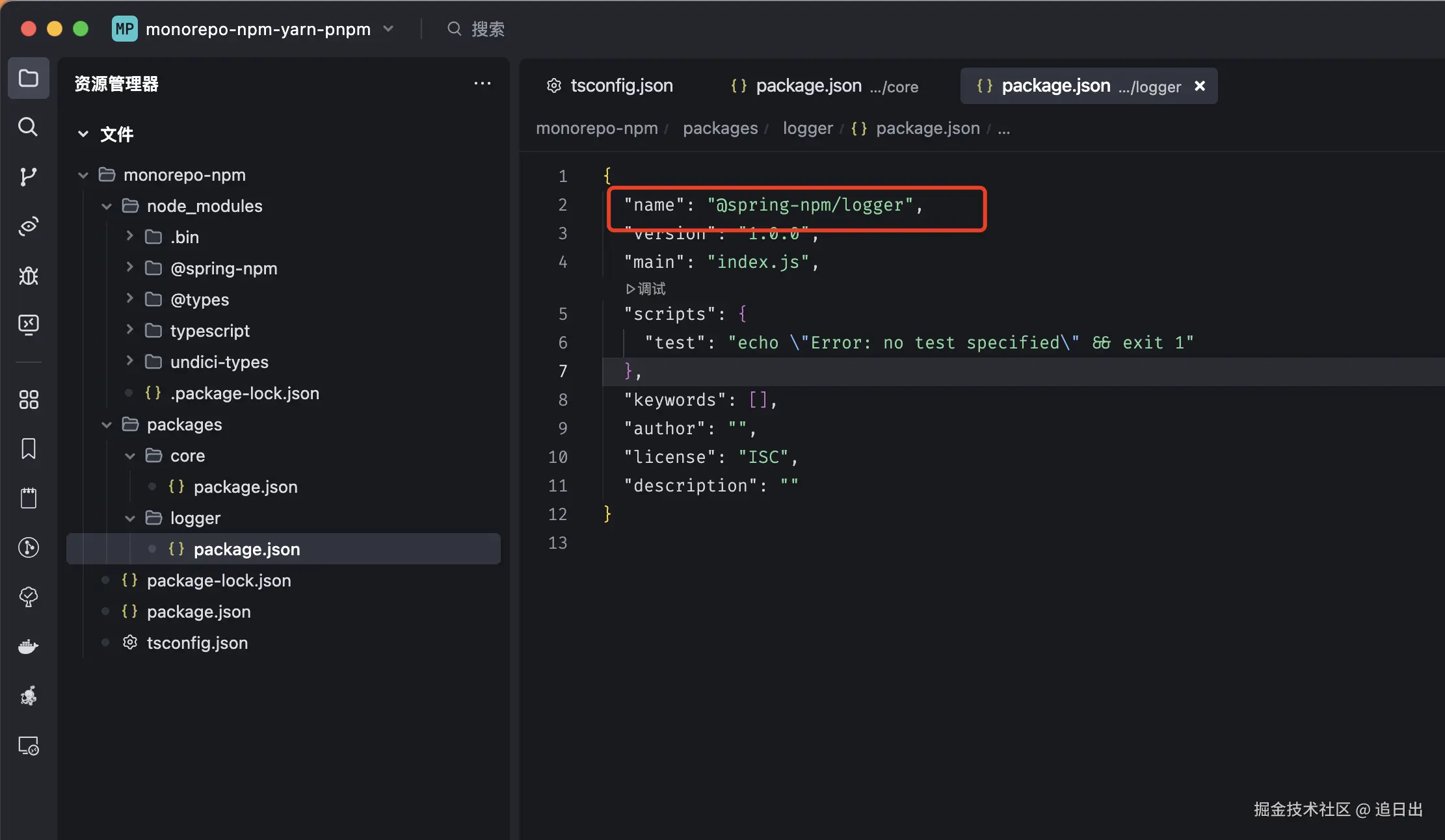Expand the @spring-npm folder
Viewport: 1445px width, 840px height.
[x=129, y=268]
